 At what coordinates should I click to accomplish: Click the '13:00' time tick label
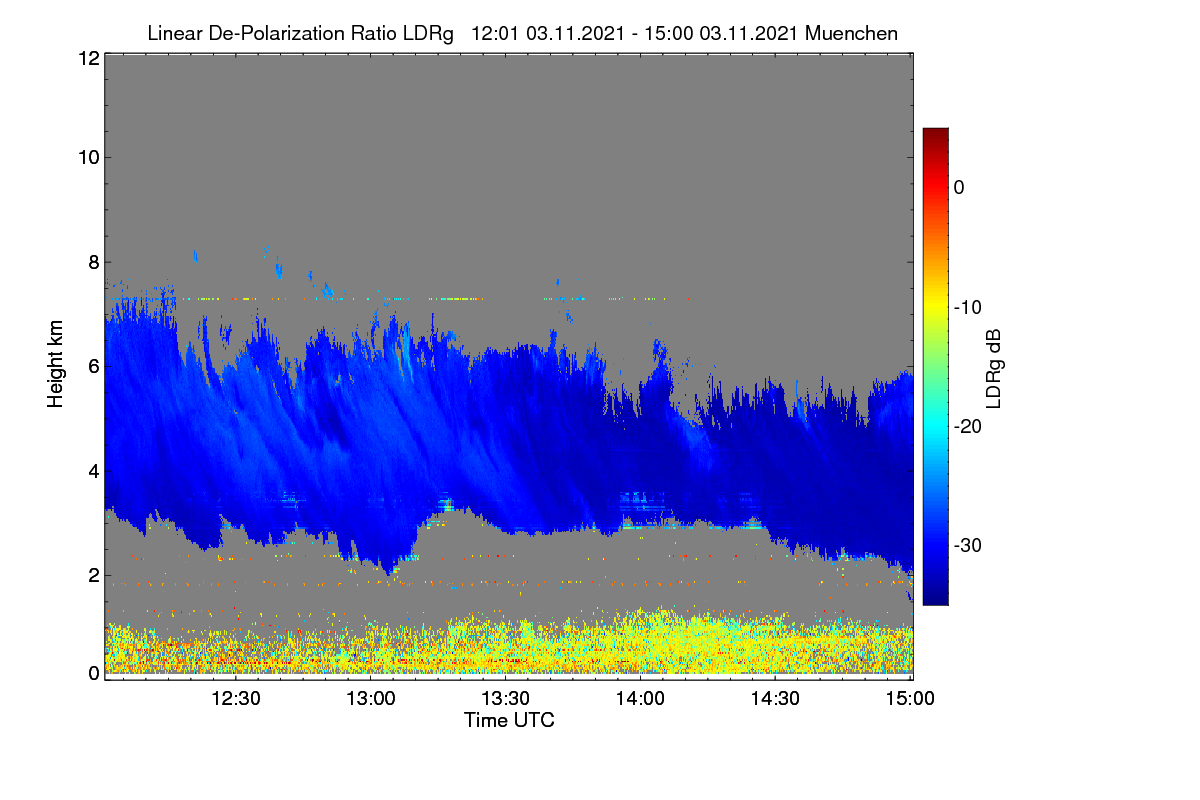pyautogui.click(x=371, y=699)
